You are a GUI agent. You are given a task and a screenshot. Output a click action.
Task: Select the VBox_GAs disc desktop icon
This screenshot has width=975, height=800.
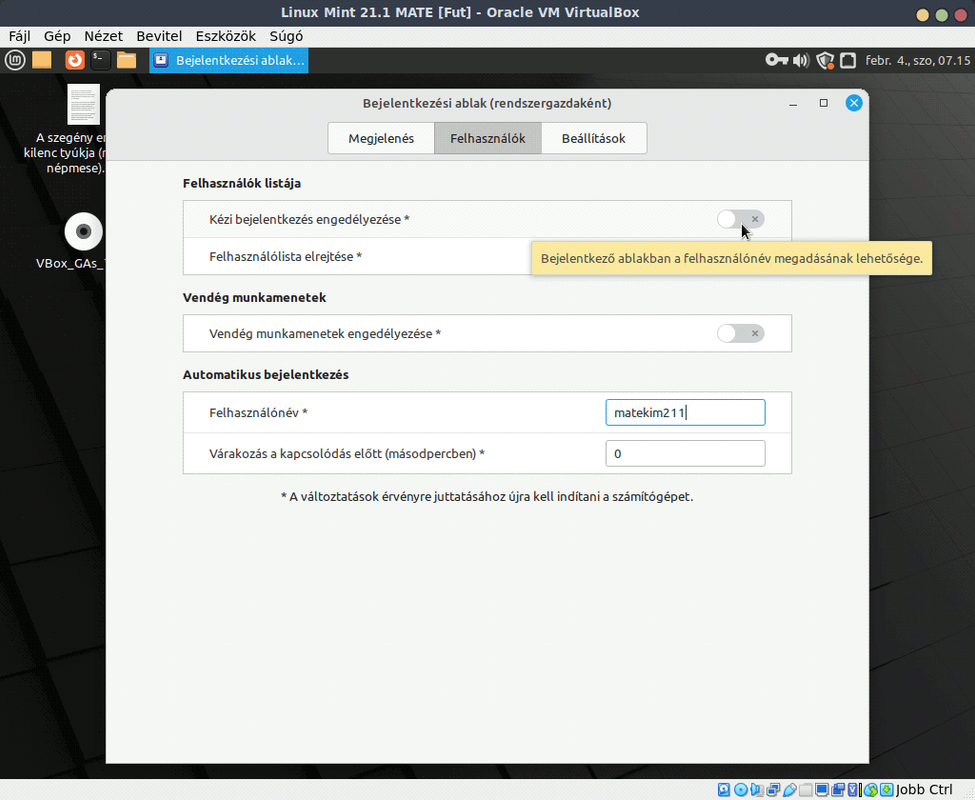83,232
